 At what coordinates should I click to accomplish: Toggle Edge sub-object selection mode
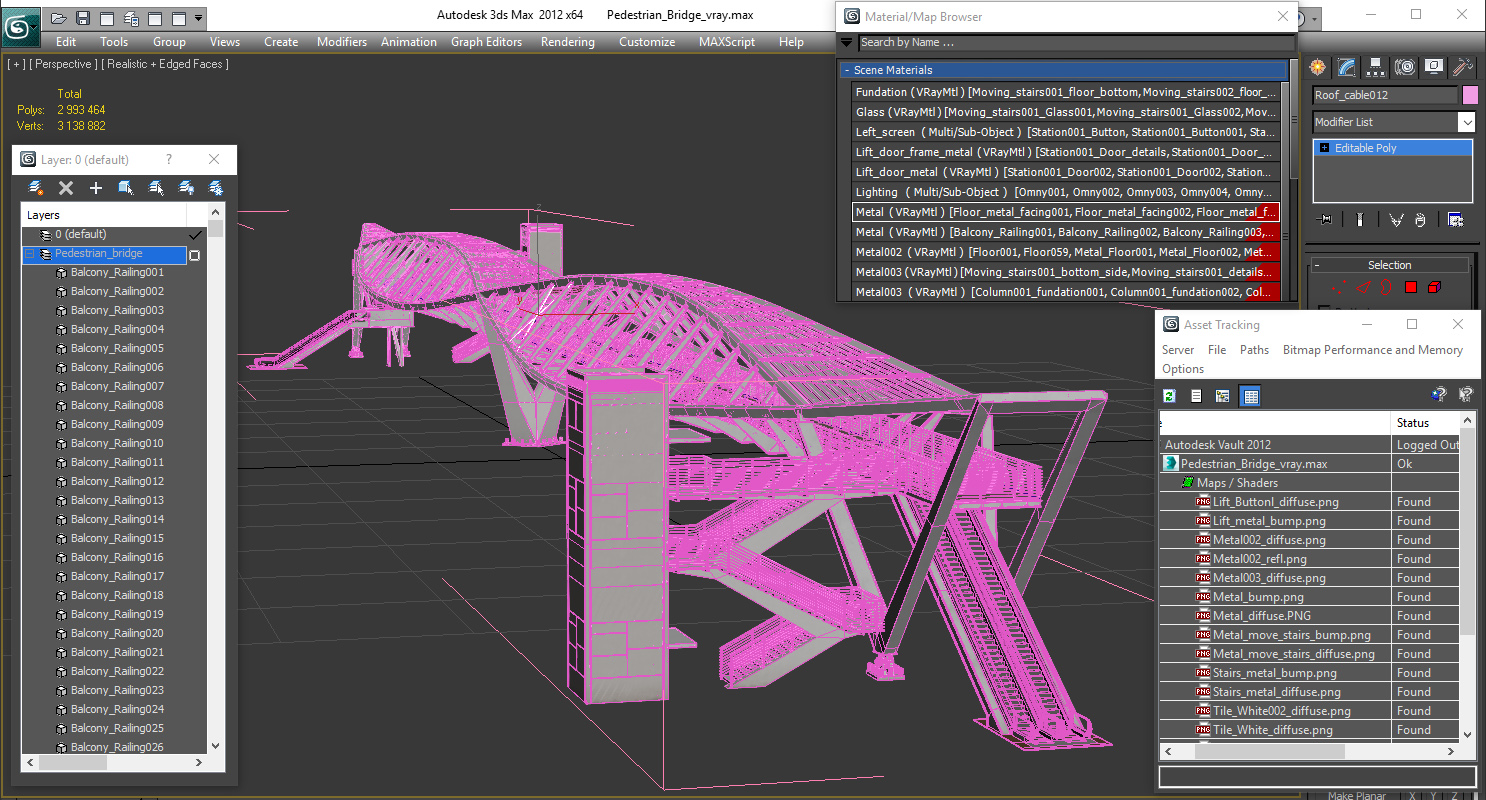pos(1362,288)
